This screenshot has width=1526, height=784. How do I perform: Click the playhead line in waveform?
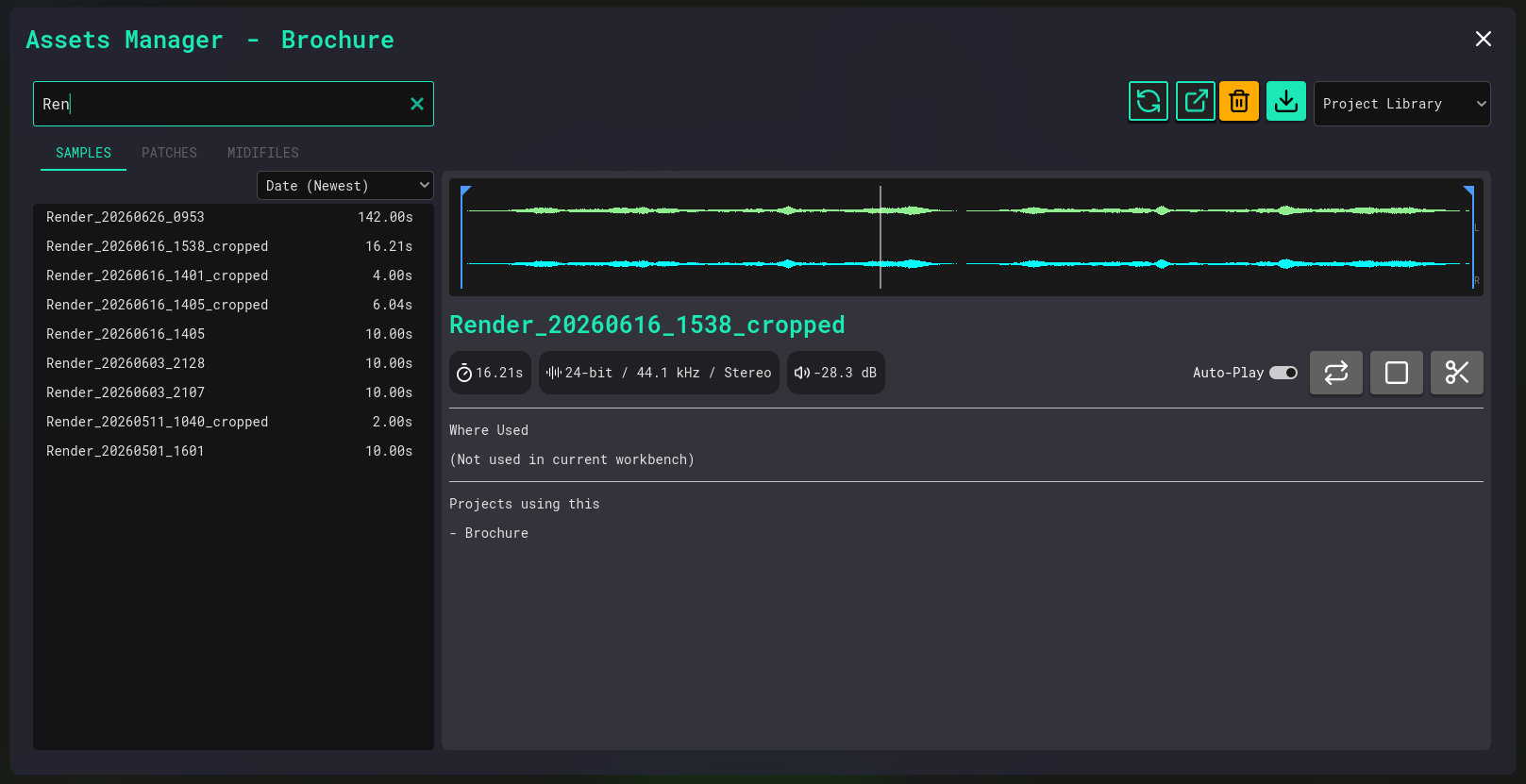point(880,237)
